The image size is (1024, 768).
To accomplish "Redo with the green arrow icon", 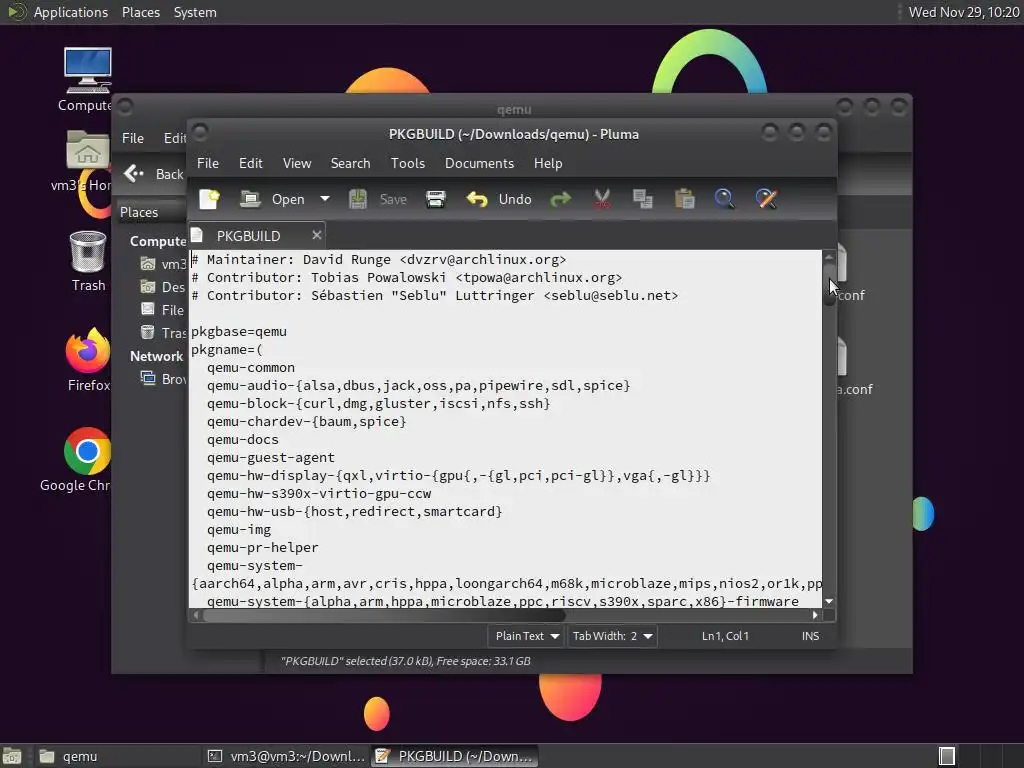I will pos(560,199).
